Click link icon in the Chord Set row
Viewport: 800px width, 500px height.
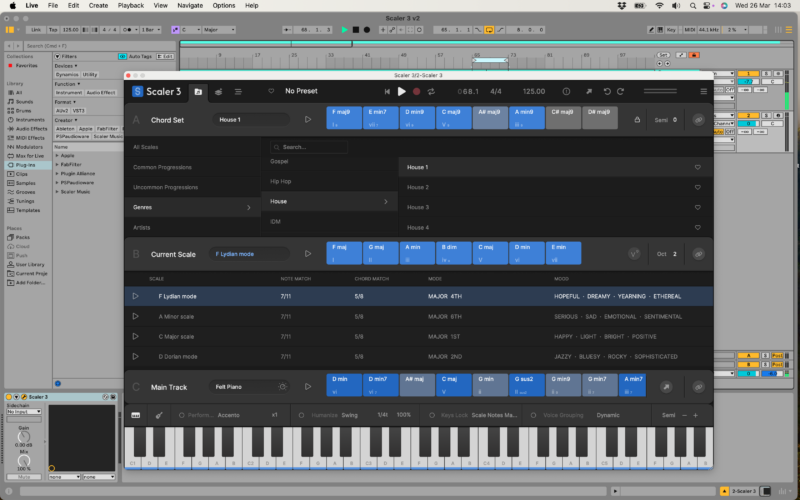(698, 120)
